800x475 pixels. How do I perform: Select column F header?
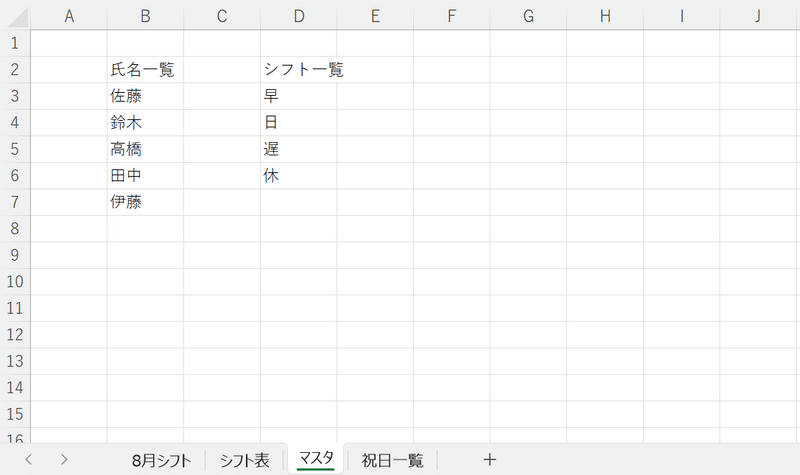click(x=452, y=16)
